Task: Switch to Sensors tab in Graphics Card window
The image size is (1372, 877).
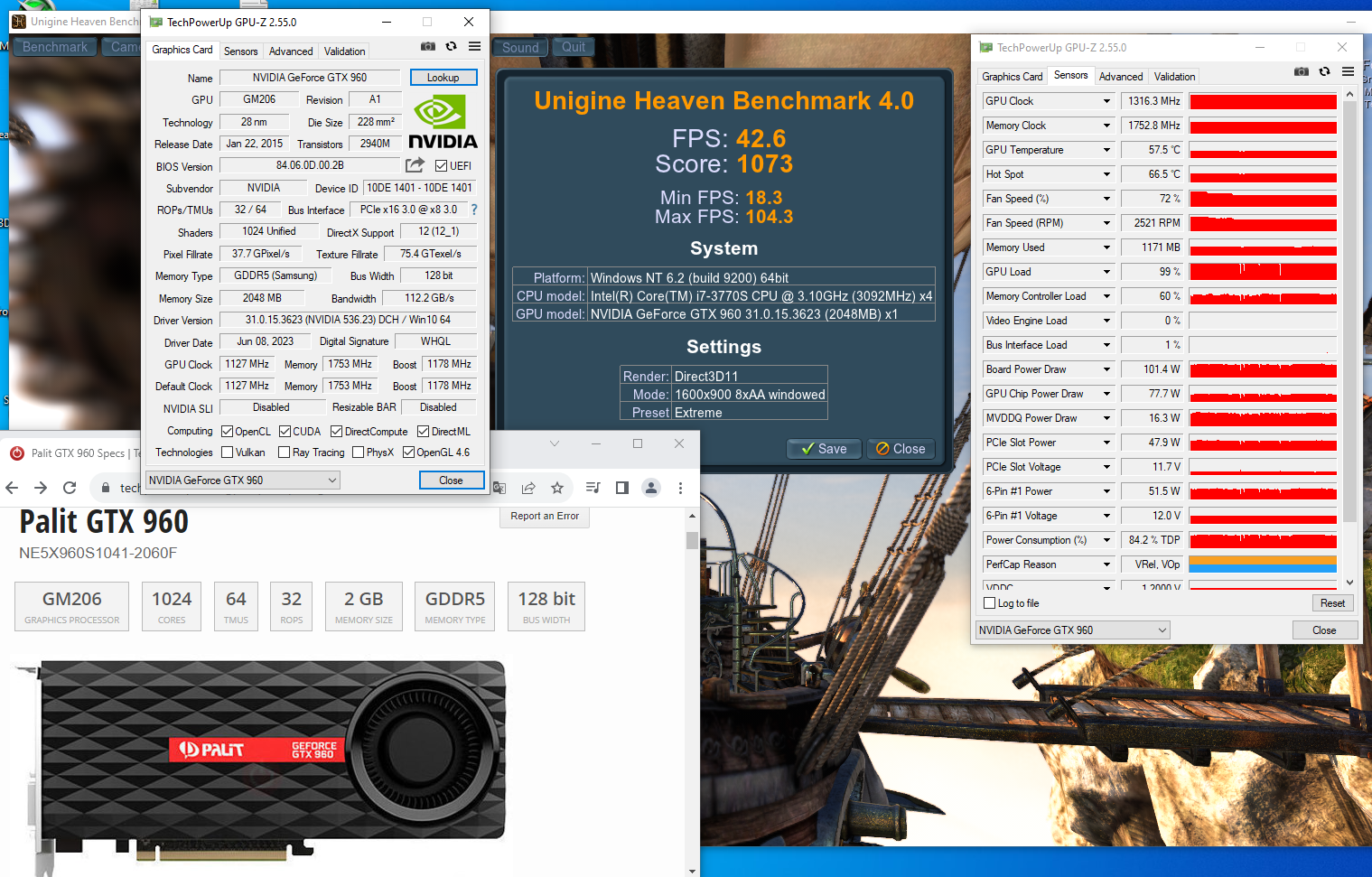Action: click(x=241, y=51)
